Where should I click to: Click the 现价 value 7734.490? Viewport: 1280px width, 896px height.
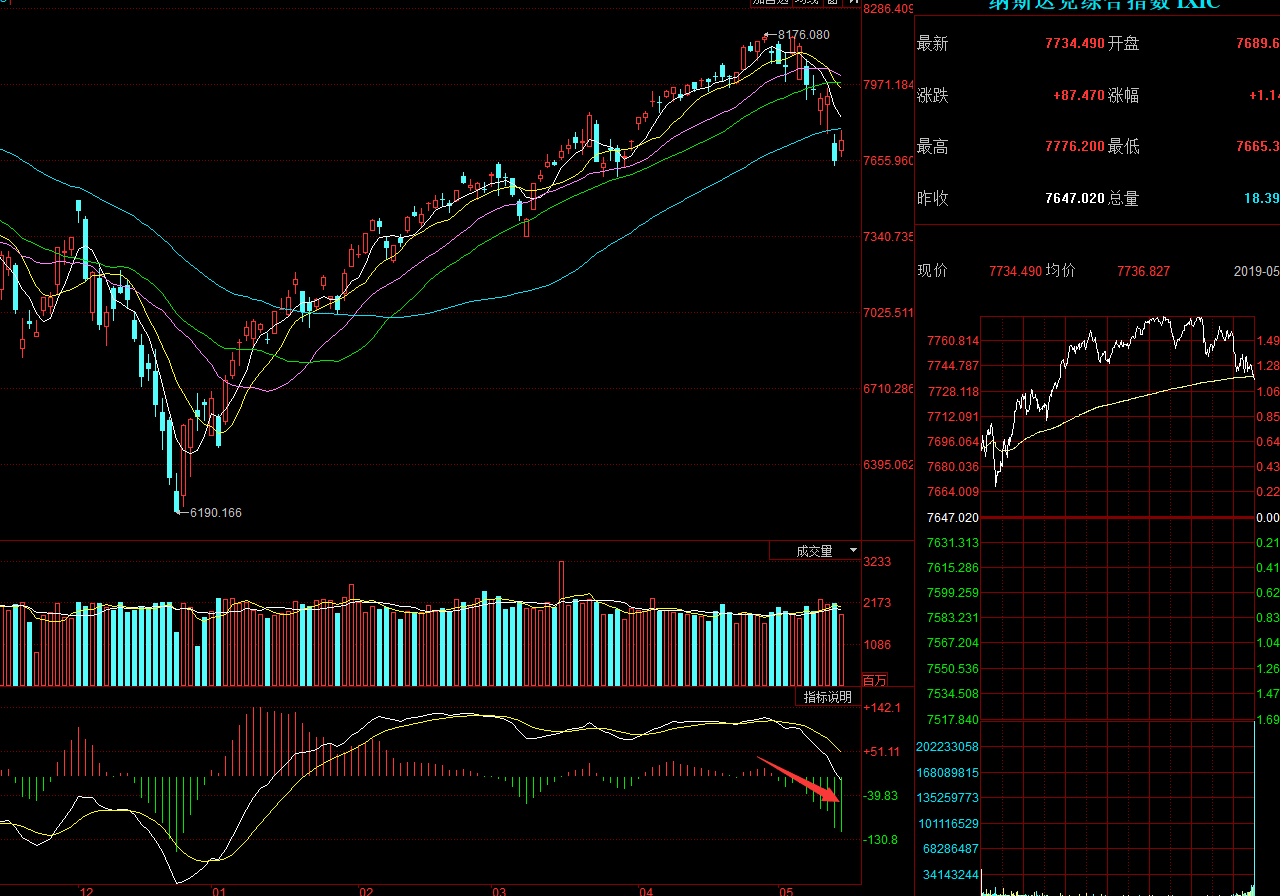pyautogui.click(x=1016, y=271)
